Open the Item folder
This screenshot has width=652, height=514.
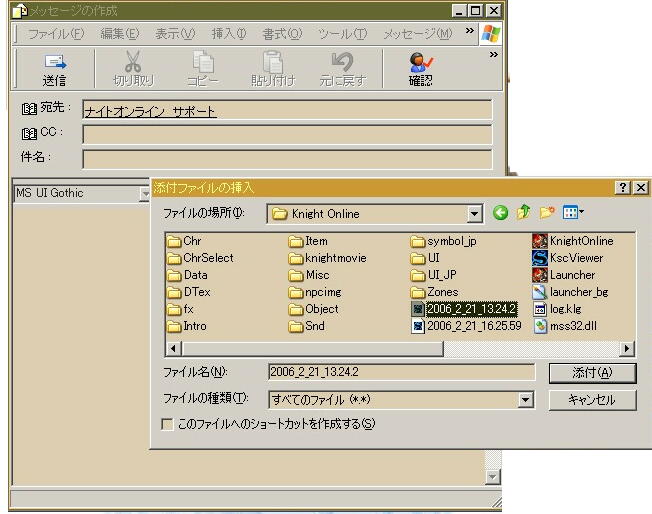click(x=308, y=241)
